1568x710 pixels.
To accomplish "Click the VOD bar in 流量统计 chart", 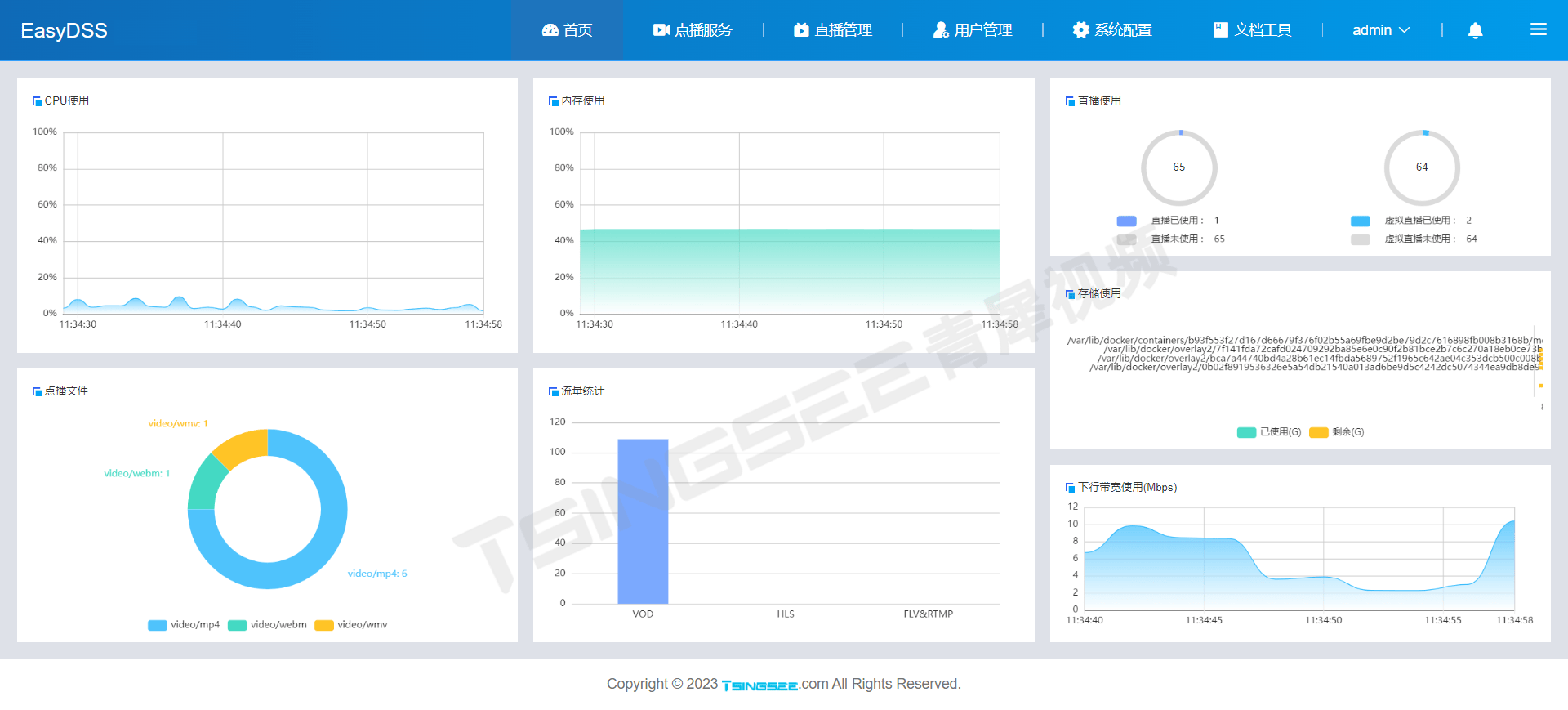I will pos(643,521).
